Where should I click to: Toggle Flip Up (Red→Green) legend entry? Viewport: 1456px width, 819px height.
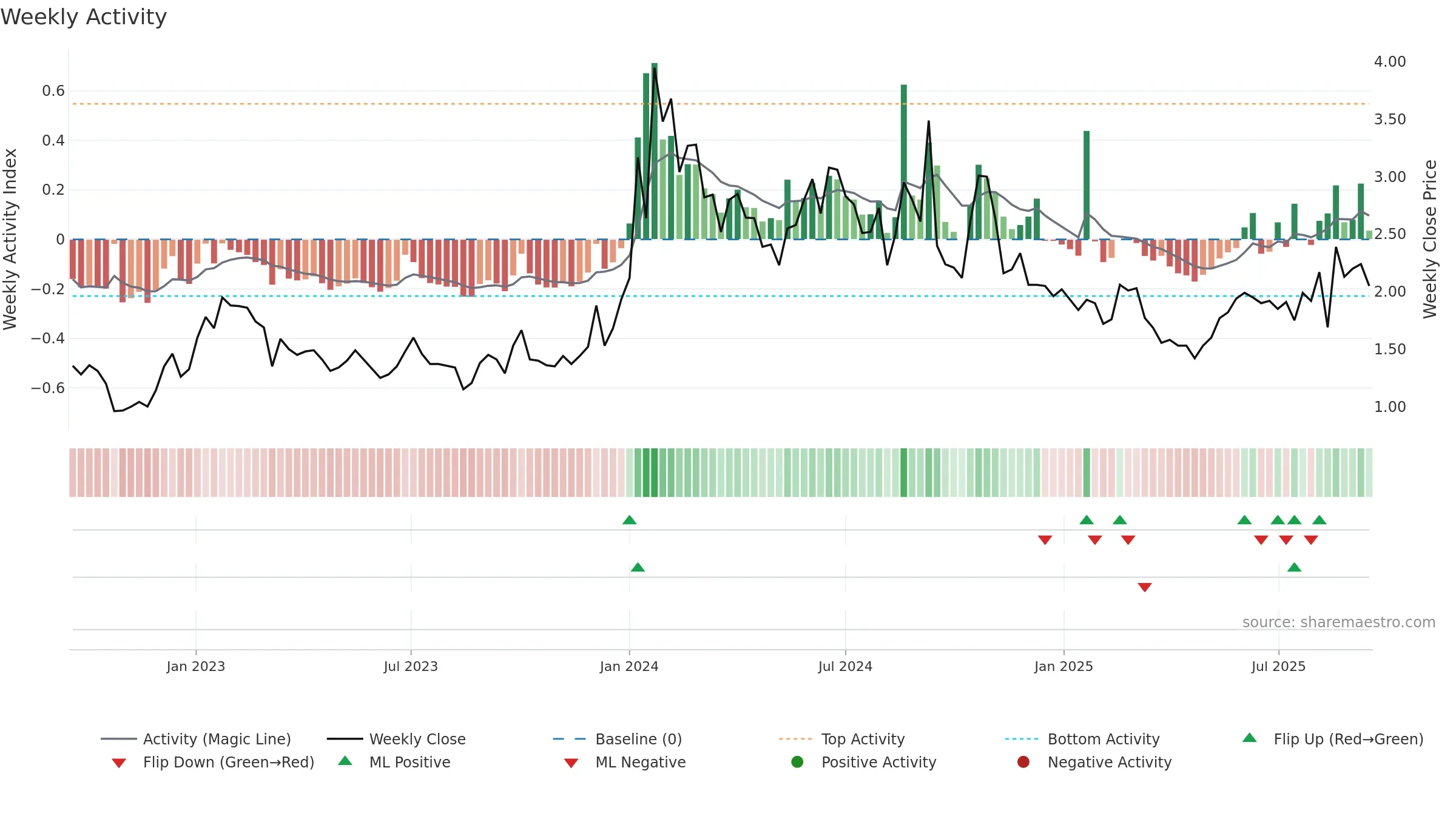(1333, 739)
